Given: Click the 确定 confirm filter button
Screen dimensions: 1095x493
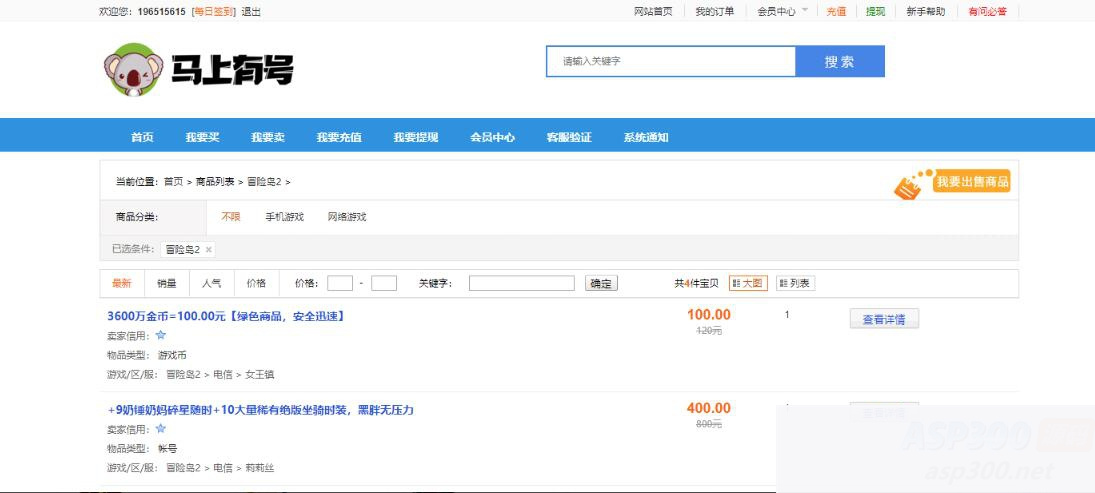Looking at the screenshot, I should (601, 284).
